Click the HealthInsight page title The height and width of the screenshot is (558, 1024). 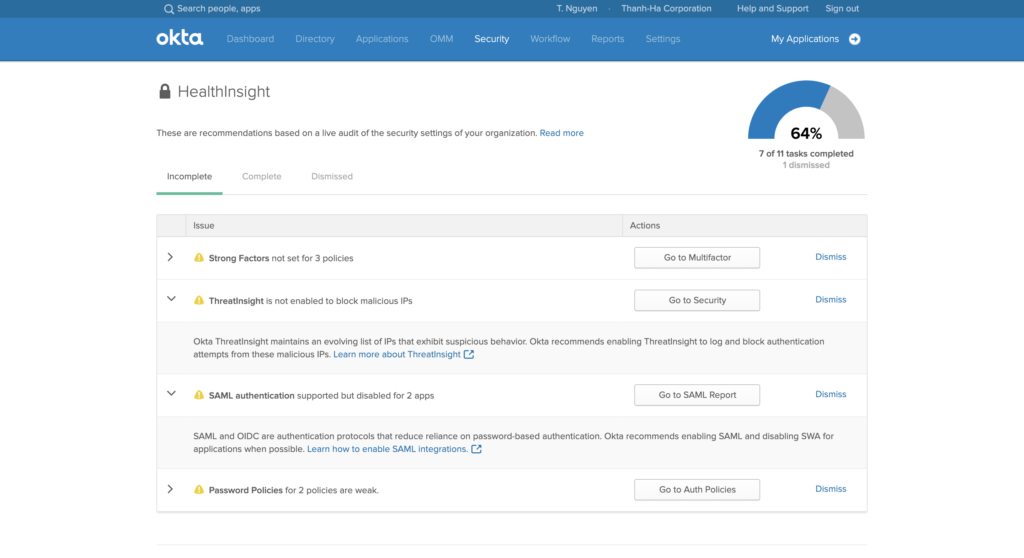223,91
